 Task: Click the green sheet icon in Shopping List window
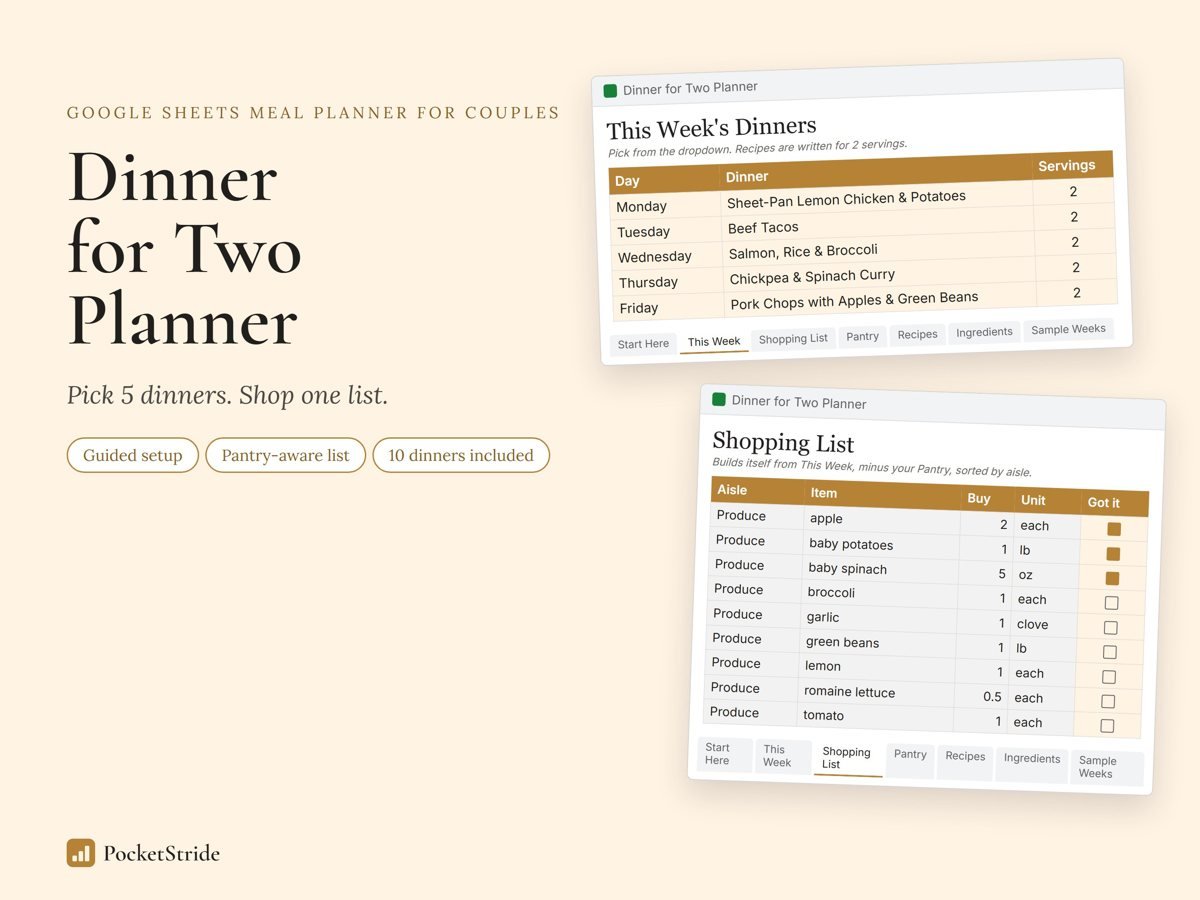pos(718,400)
